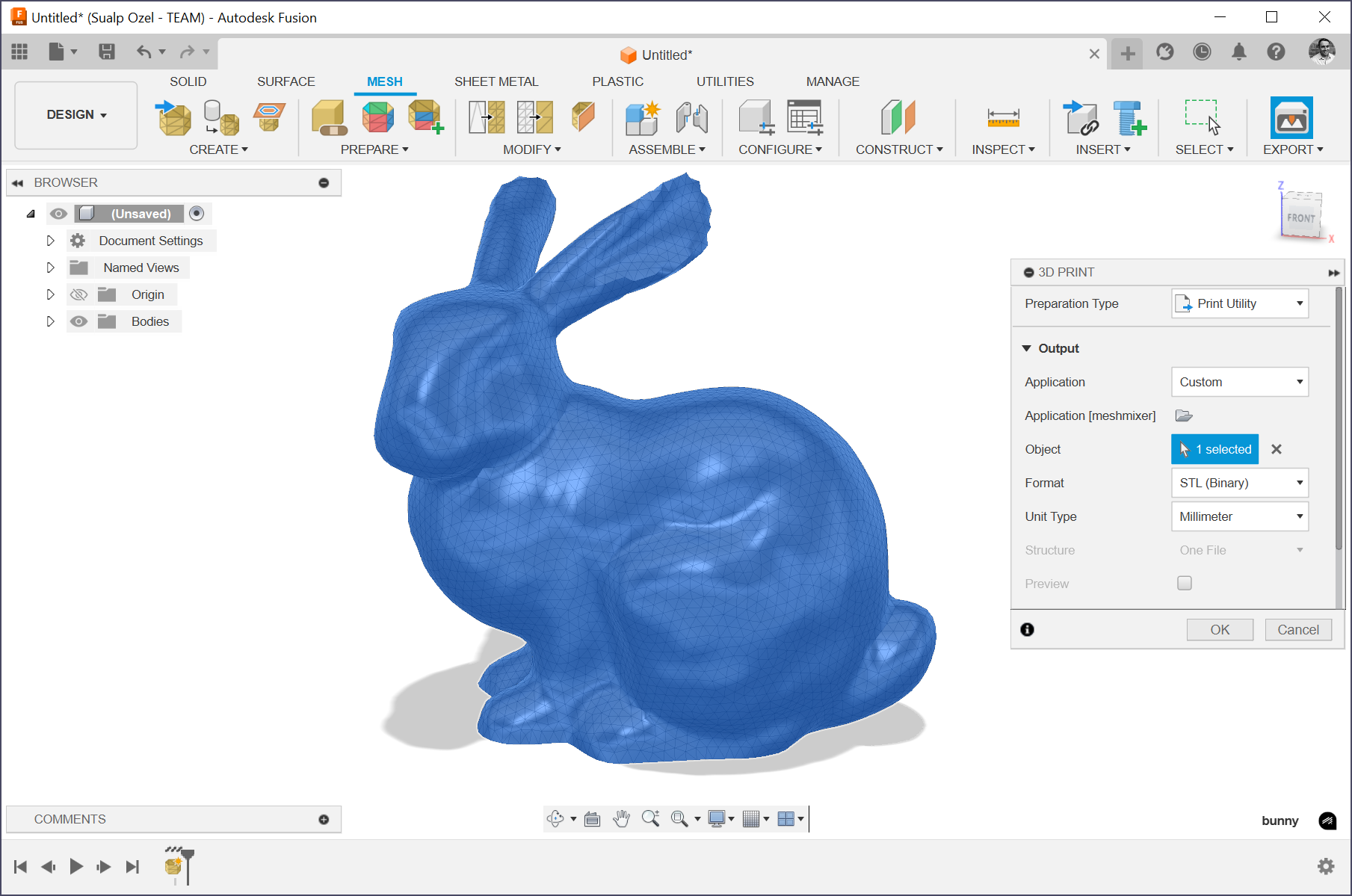The height and width of the screenshot is (896, 1352).
Task: Click the ViewCube FRONT face
Action: pos(1300,217)
